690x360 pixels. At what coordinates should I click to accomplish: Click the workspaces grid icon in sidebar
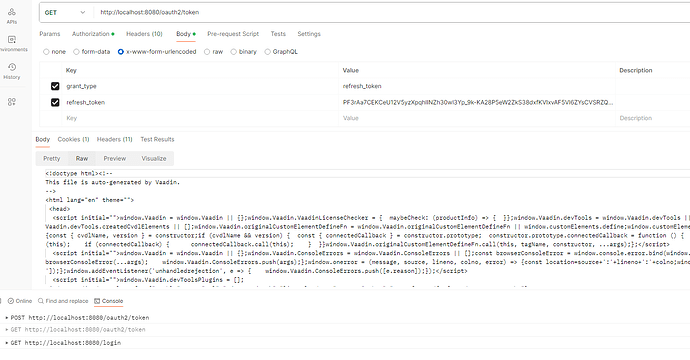click(11, 102)
